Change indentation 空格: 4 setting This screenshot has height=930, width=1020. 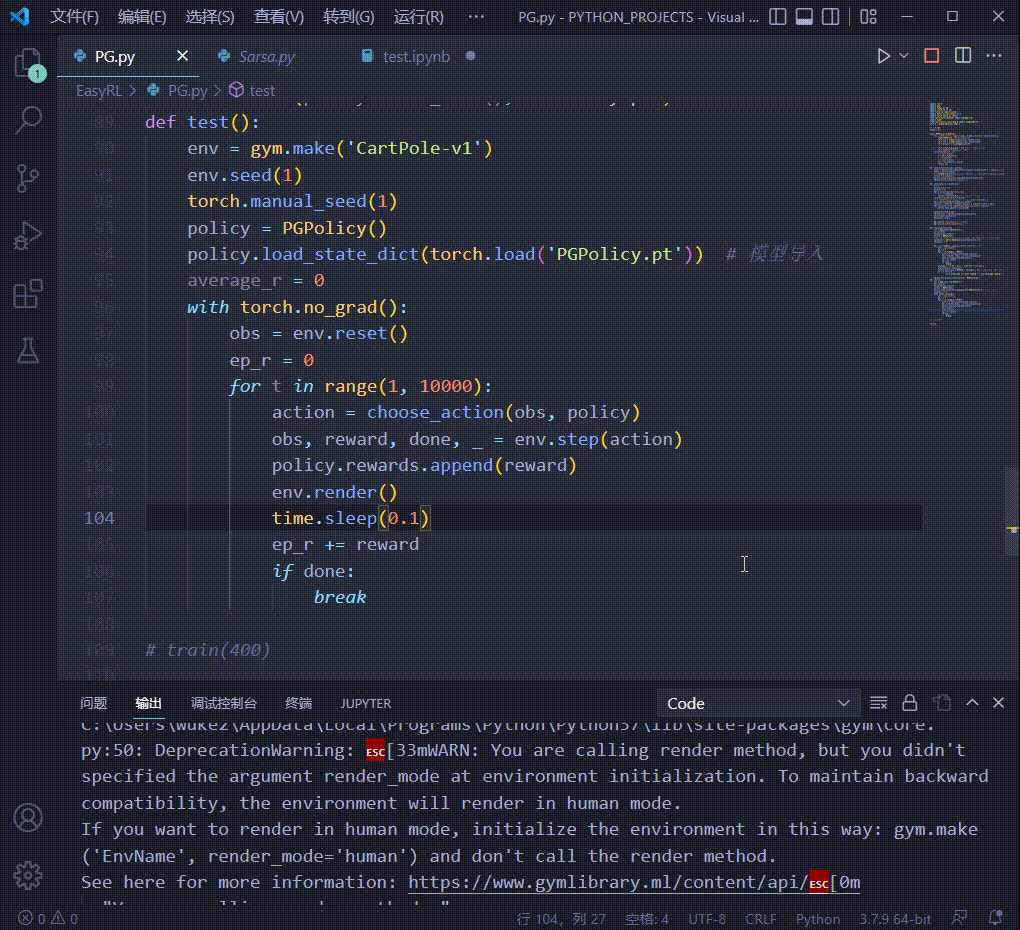click(x=647, y=919)
